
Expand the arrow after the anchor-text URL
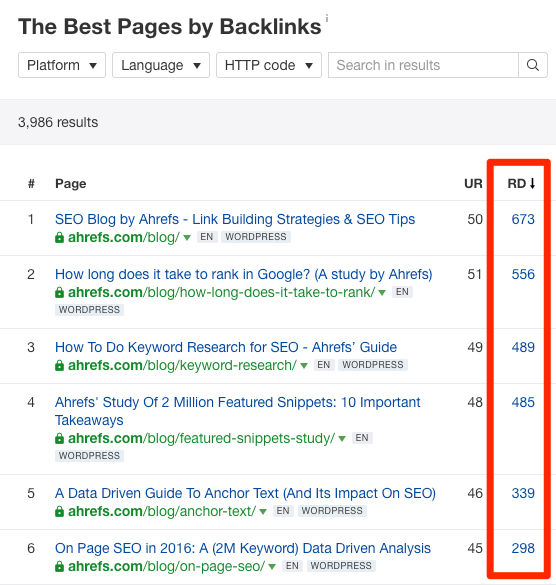click(263, 512)
